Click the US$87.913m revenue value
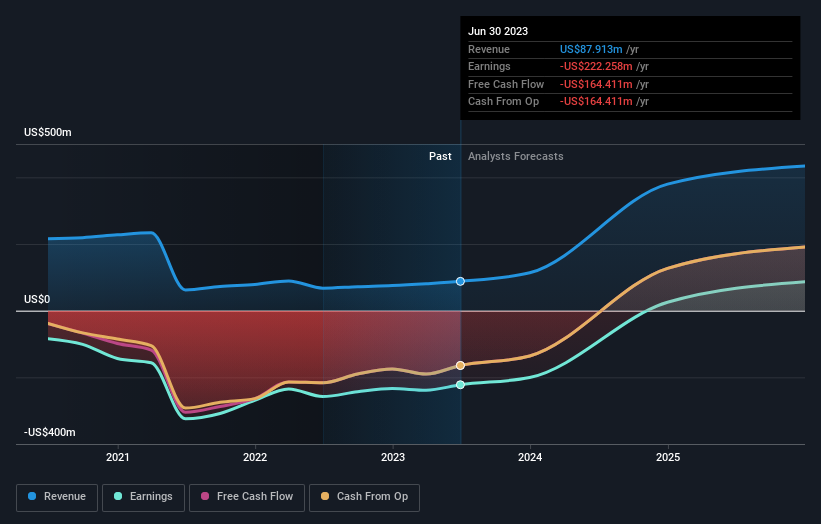Screen dimensions: 821x524 coord(591,49)
